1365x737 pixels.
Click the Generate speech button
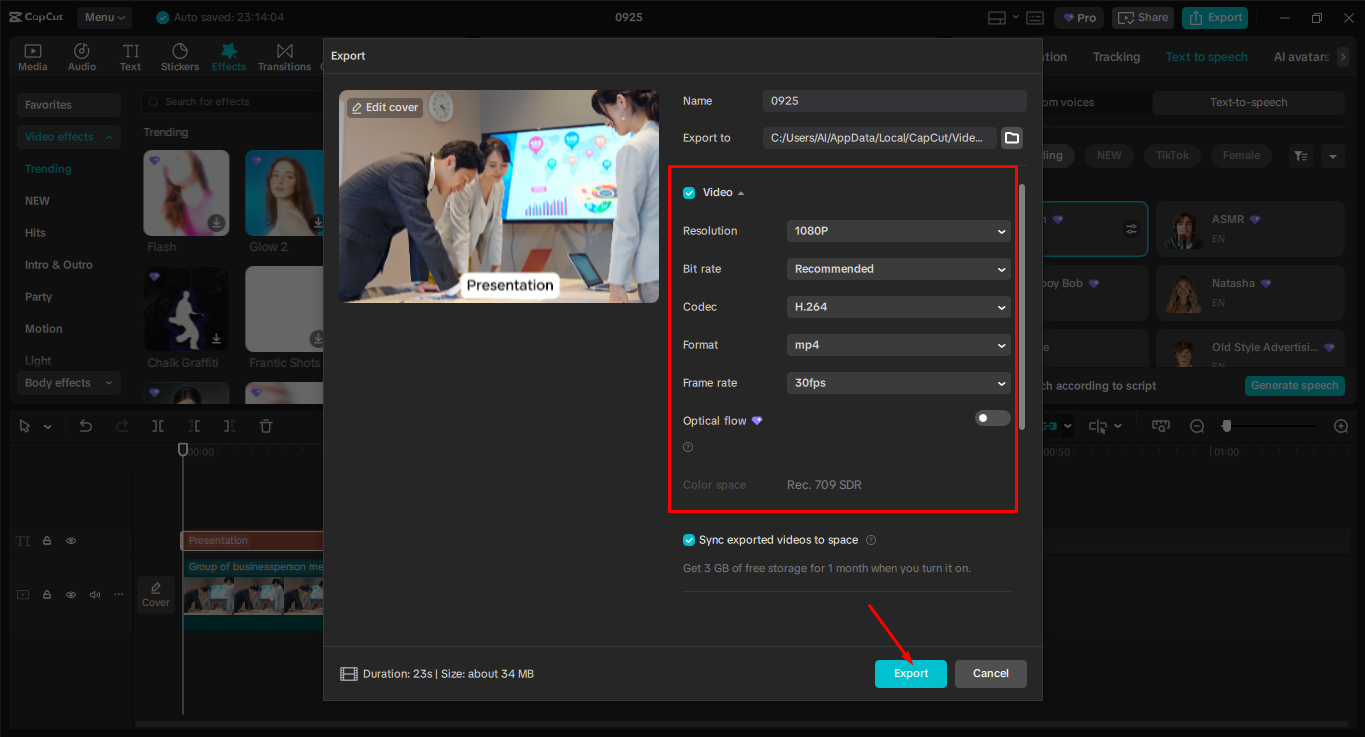1294,385
